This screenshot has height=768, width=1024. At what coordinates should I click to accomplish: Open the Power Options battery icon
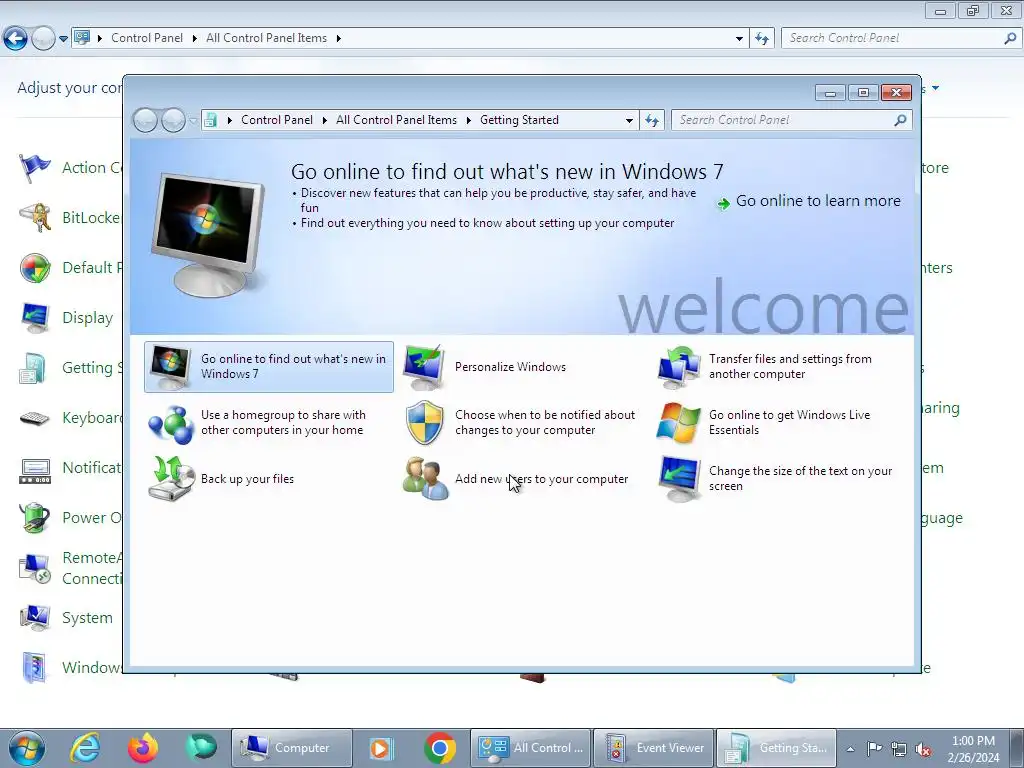coord(35,518)
